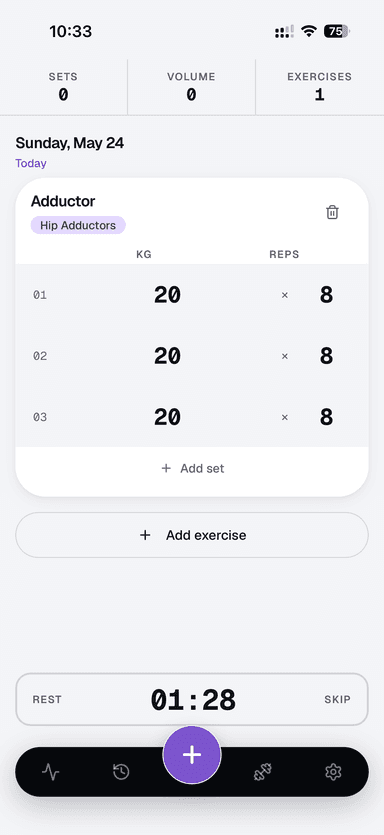The width and height of the screenshot is (384, 835).
Task: Open workout history clock icon
Action: 121,772
